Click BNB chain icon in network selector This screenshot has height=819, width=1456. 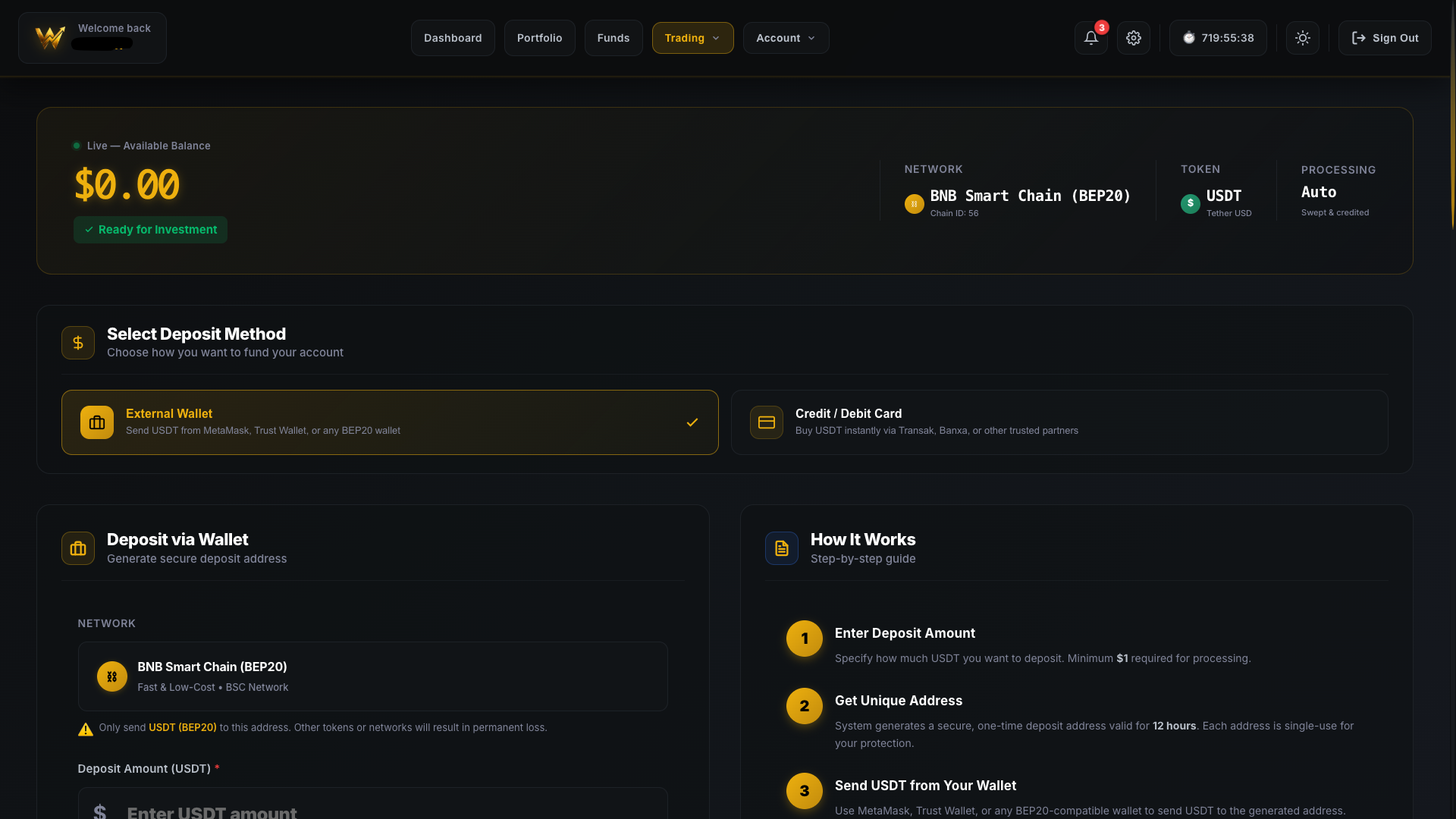coord(111,676)
